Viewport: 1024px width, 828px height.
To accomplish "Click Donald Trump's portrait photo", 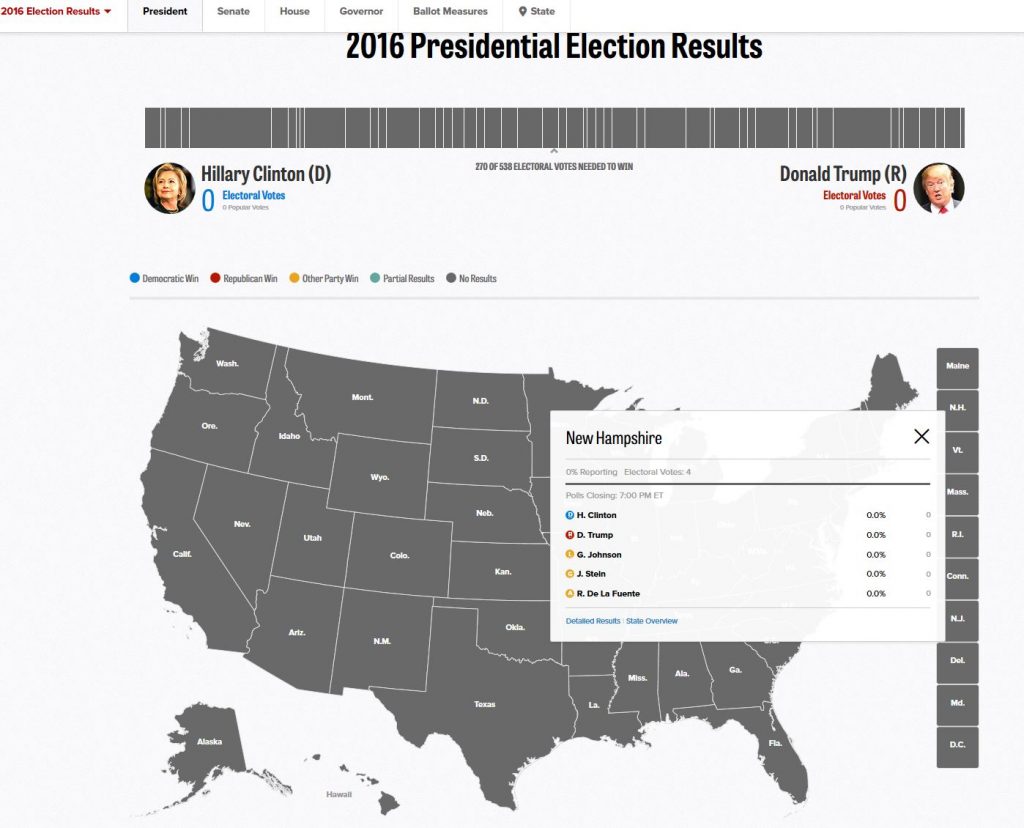I will point(939,188).
